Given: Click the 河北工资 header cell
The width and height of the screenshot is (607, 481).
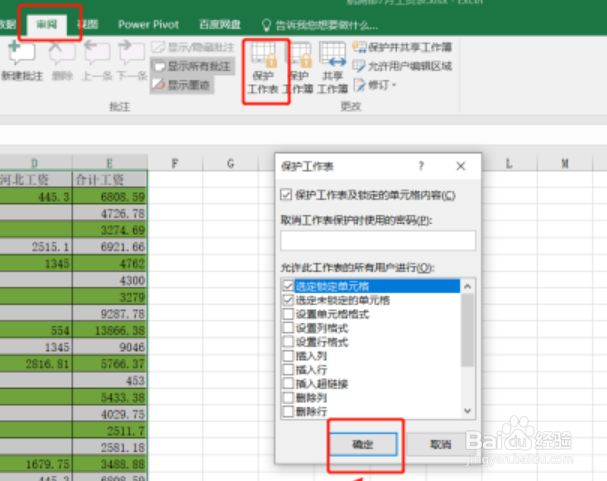Looking at the screenshot, I should coord(36,180).
